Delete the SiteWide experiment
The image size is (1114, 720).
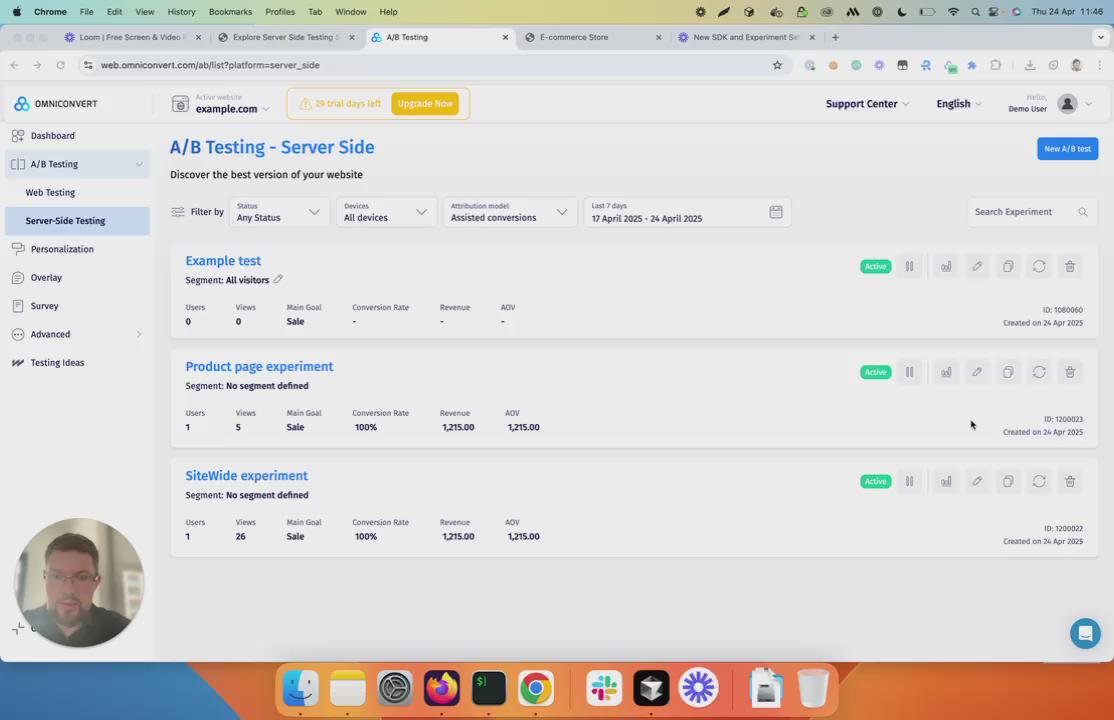click(1070, 482)
